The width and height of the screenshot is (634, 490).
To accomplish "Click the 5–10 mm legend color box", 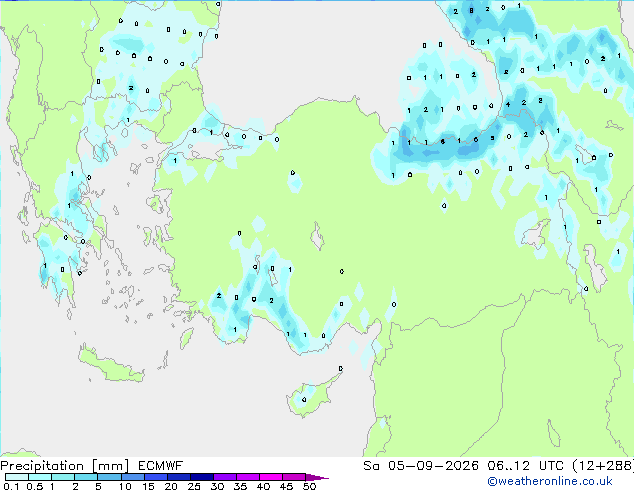I will (109, 477).
